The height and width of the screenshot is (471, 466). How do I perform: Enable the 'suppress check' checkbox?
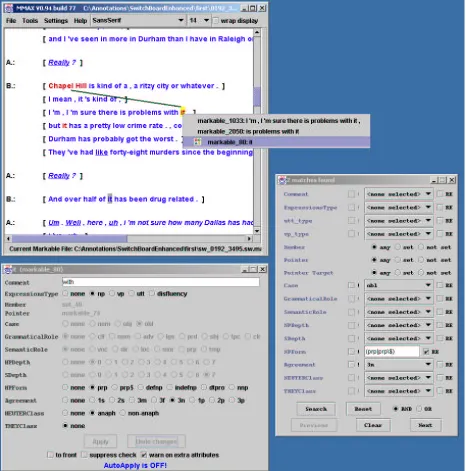(84, 455)
